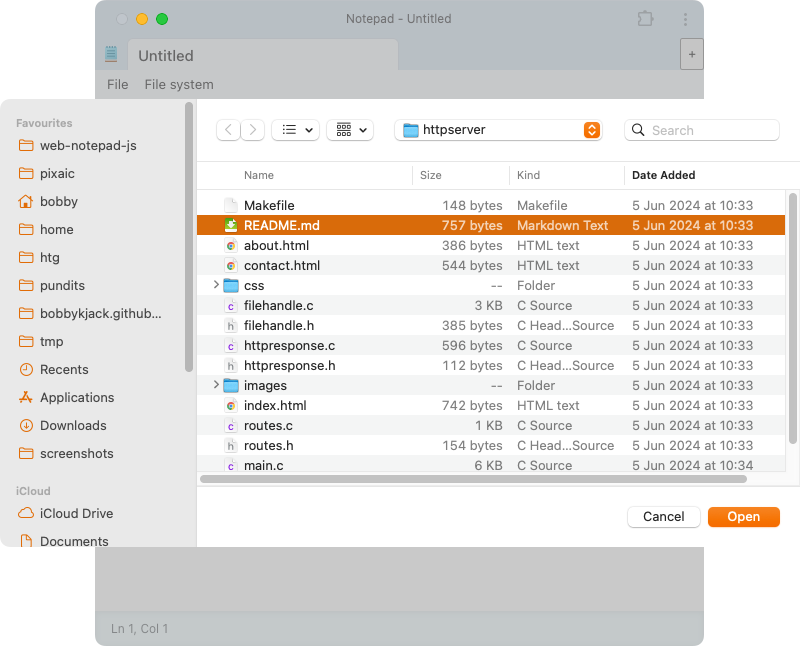Open the httpserver location popup

click(498, 130)
